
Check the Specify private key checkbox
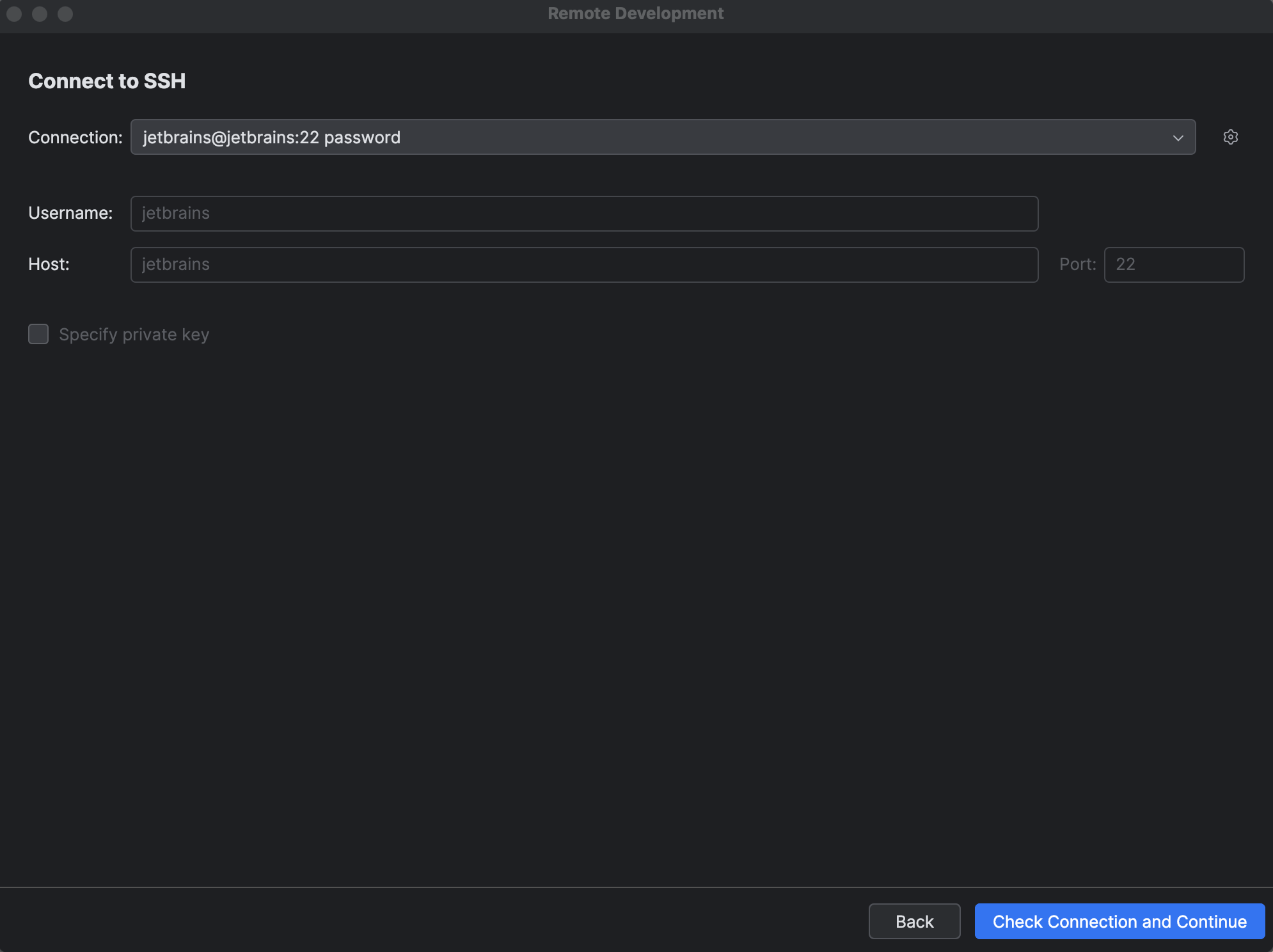(x=38, y=333)
